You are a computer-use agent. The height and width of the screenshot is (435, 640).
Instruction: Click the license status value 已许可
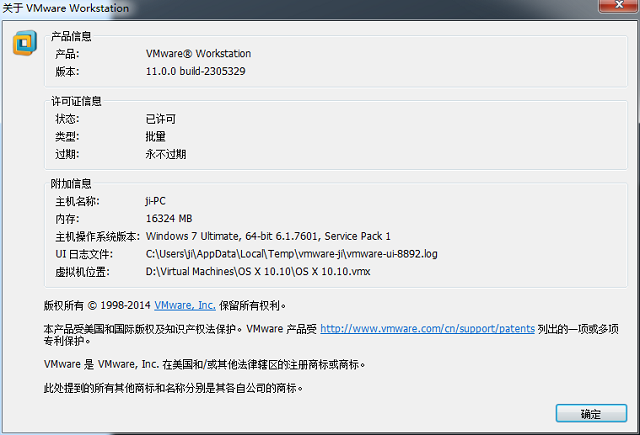(160, 119)
